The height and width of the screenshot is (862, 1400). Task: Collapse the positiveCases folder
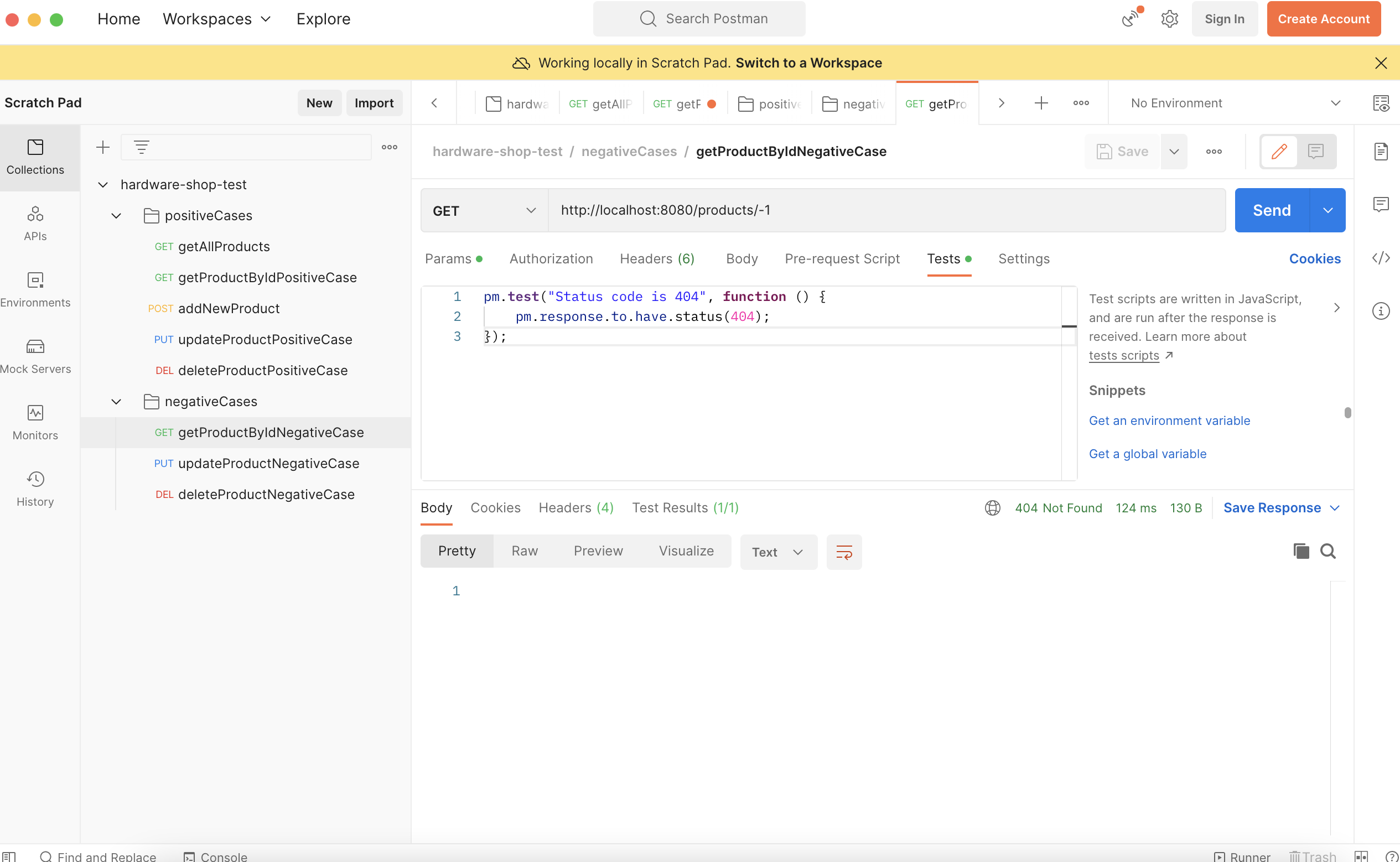(116, 216)
